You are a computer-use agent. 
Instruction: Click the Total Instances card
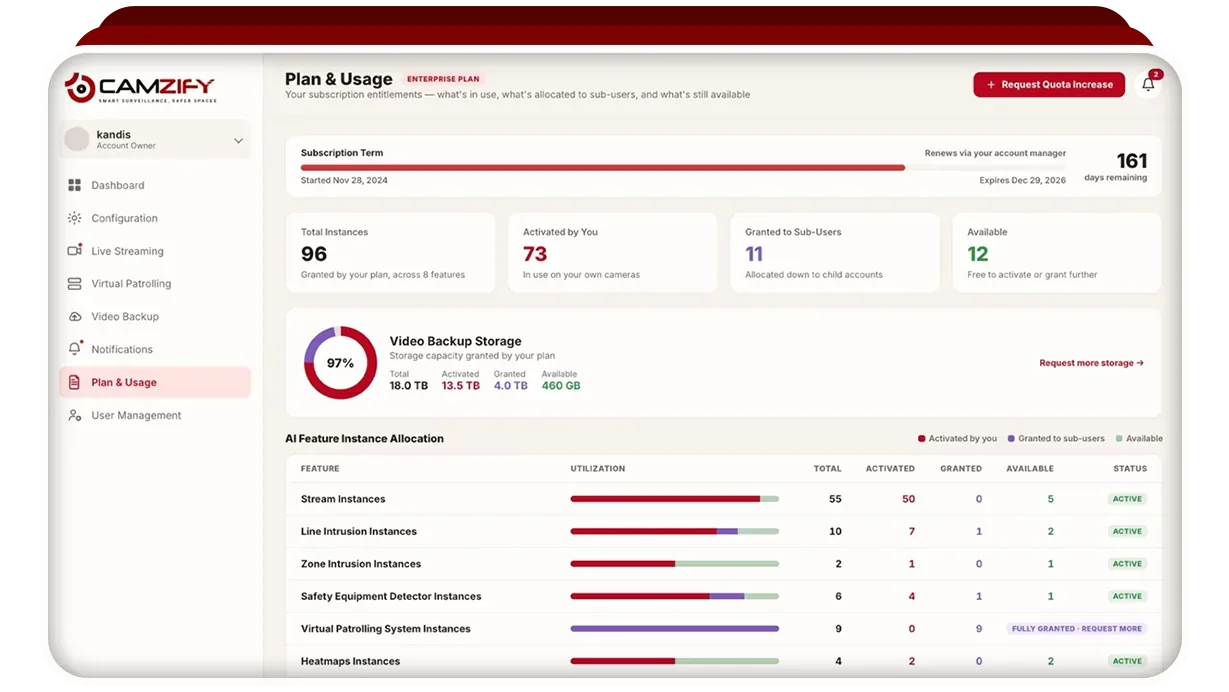[x=390, y=253]
